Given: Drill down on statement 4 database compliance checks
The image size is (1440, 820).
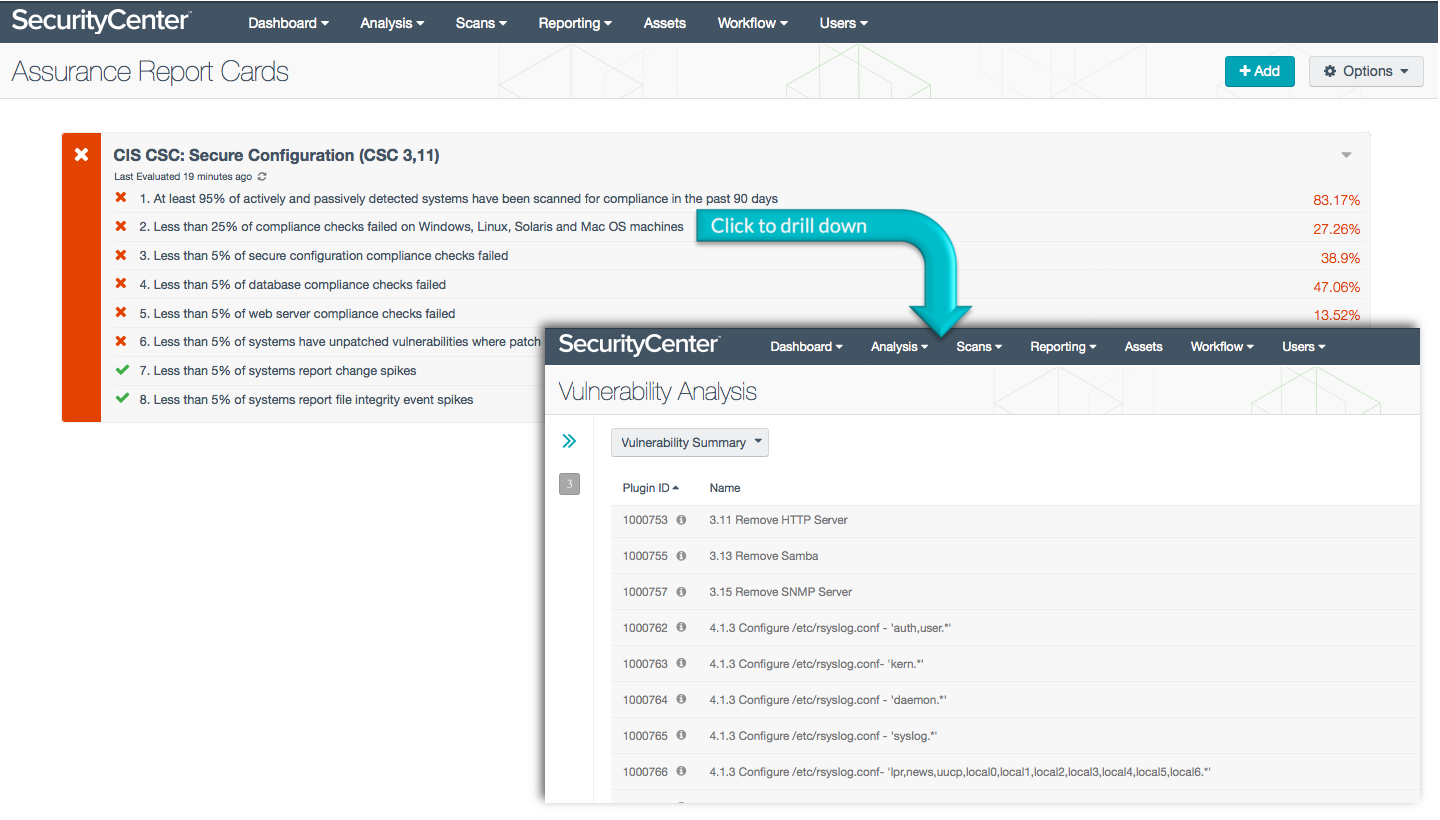Looking at the screenshot, I should tap(292, 284).
